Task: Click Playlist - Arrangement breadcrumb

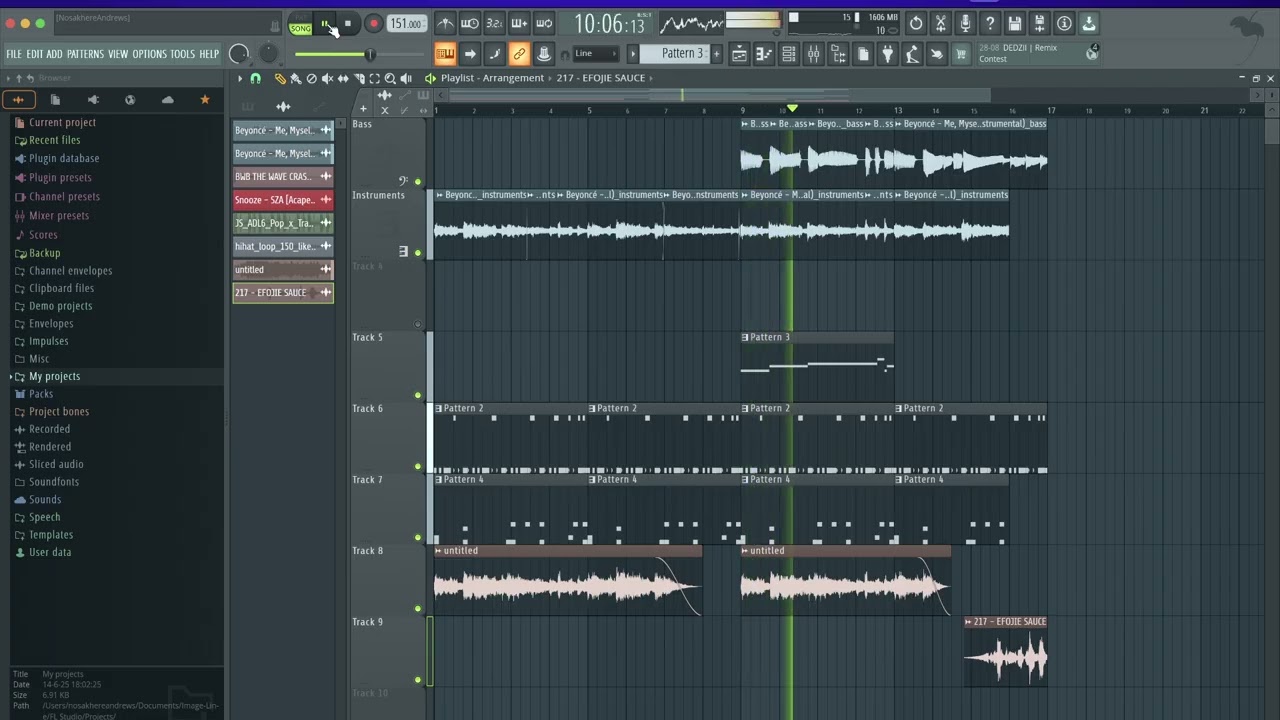Action: 492,78
